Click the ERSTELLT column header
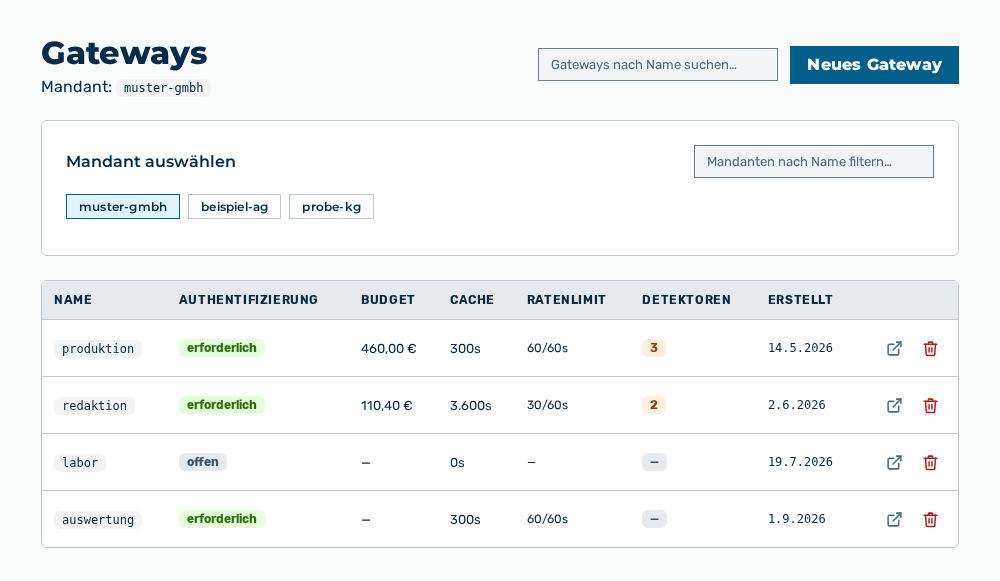1000x581 pixels. click(800, 300)
